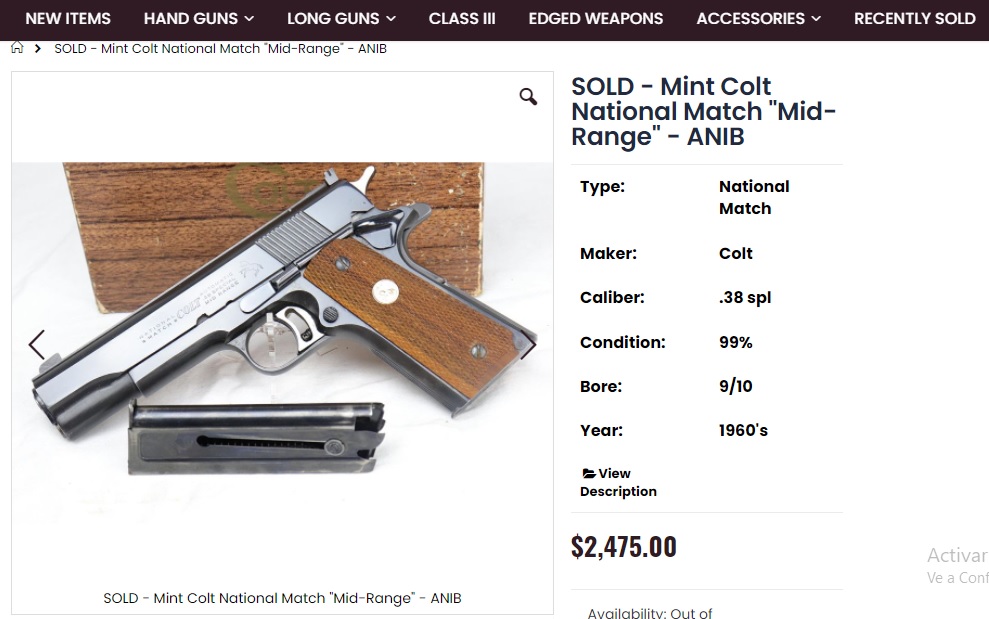Click the product title heading
The image size is (989, 619).
pos(704,111)
